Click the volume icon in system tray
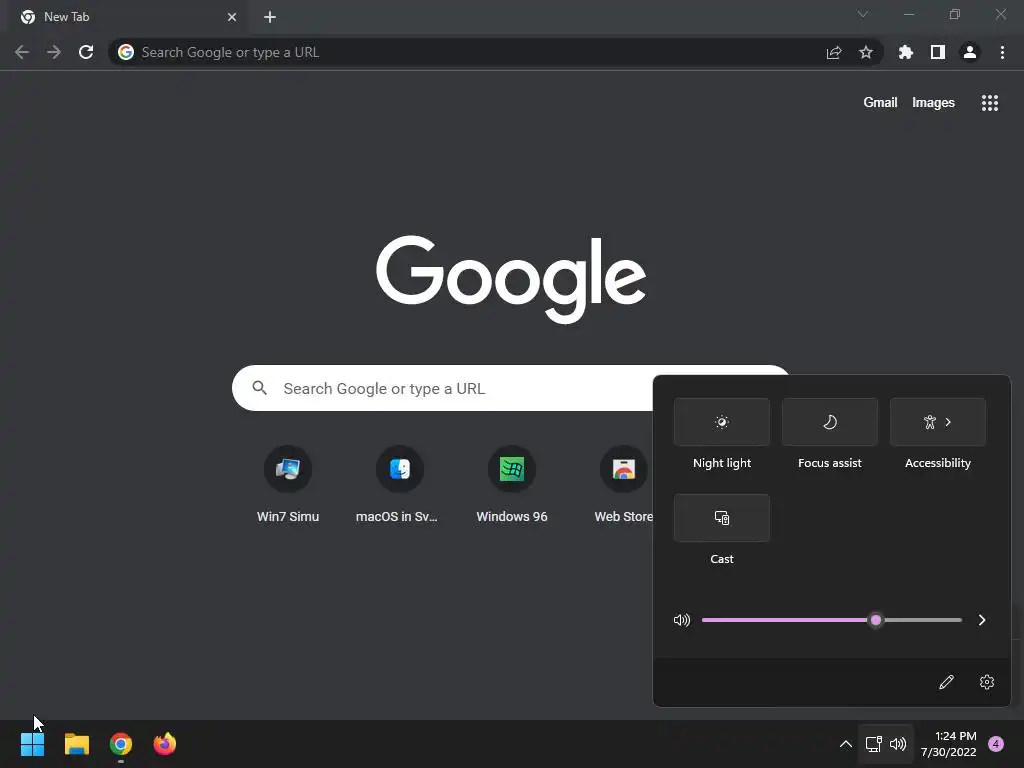 898,744
